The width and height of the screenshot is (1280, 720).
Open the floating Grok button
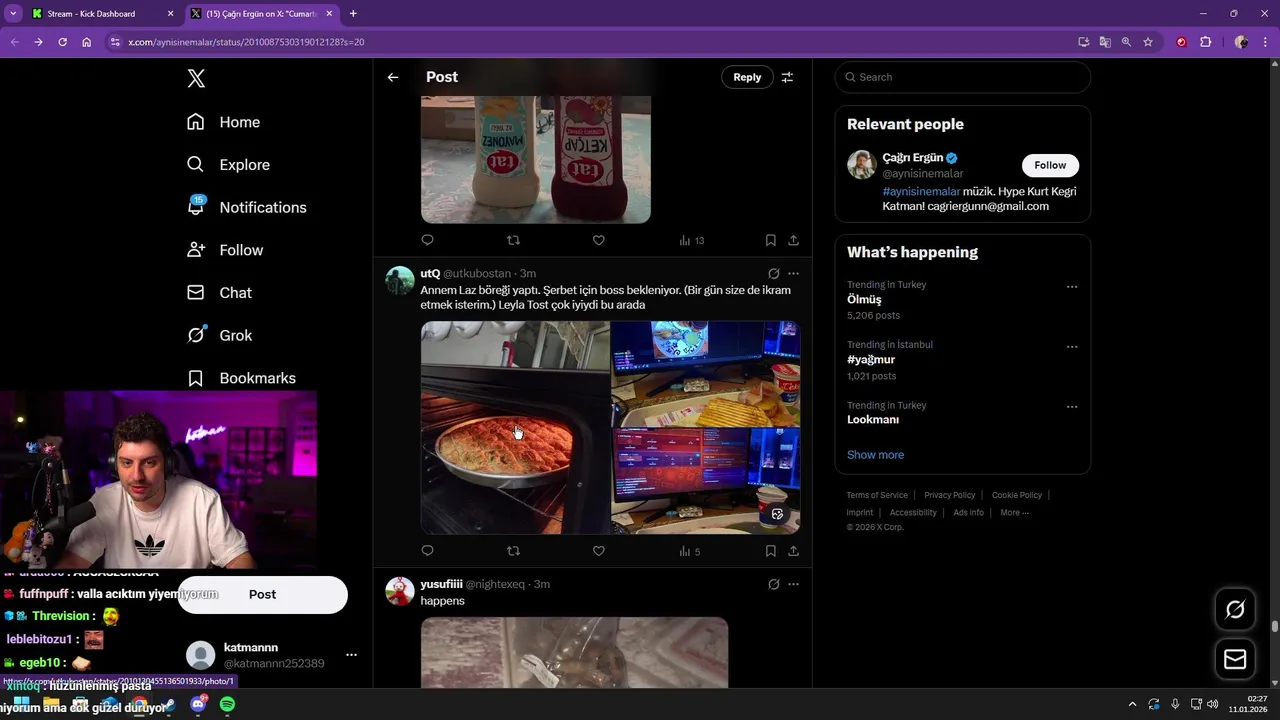pyautogui.click(x=1235, y=609)
